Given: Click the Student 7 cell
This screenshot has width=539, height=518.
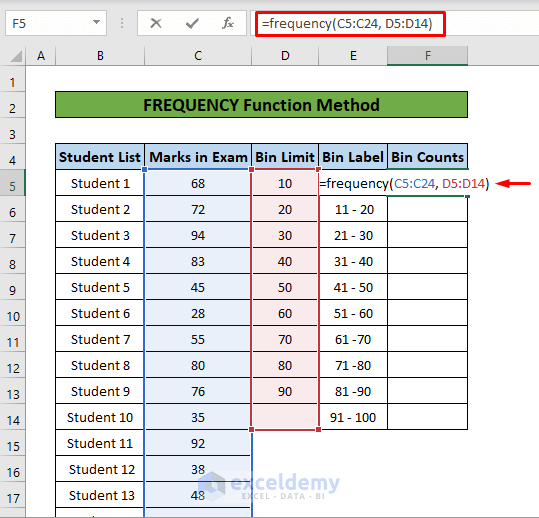Looking at the screenshot, I should click(x=100, y=340).
